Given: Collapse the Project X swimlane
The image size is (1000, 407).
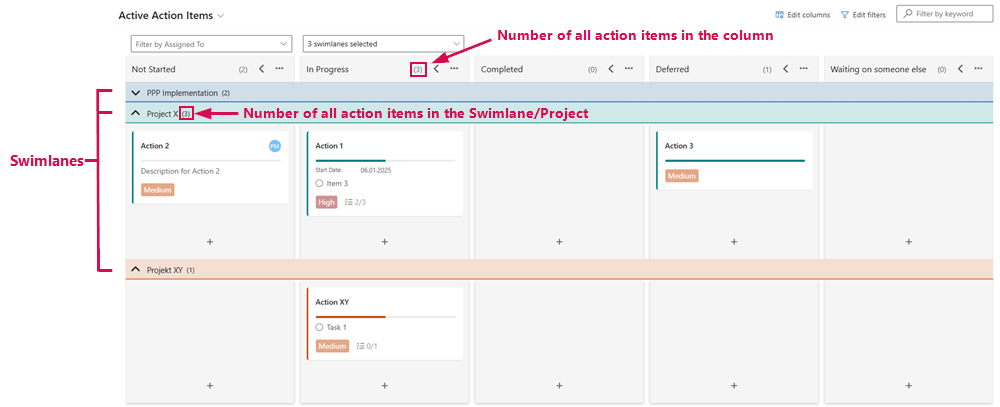Looking at the screenshot, I should coord(136,114).
